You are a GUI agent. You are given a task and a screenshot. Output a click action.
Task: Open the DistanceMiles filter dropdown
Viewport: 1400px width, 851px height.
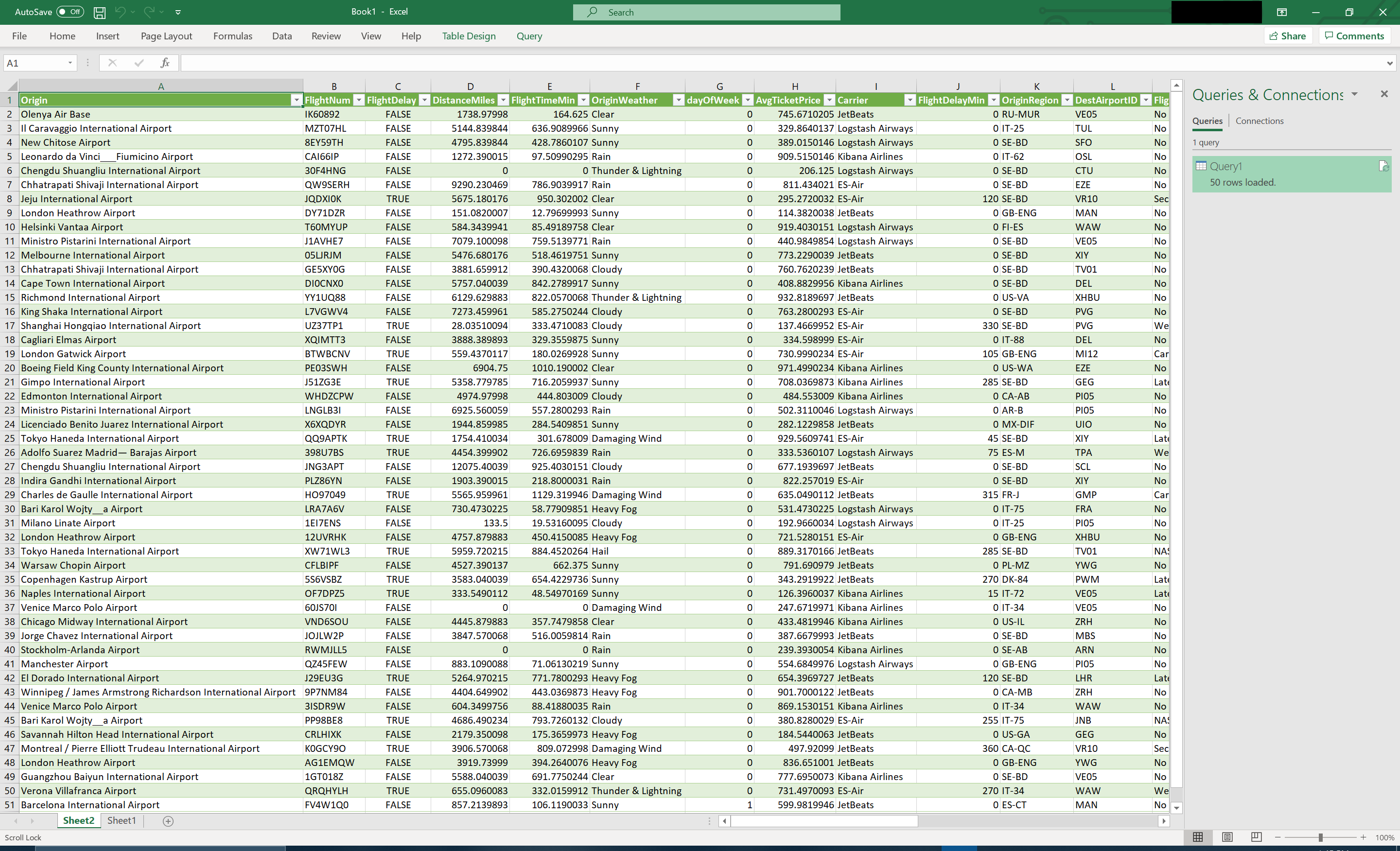pyautogui.click(x=504, y=100)
